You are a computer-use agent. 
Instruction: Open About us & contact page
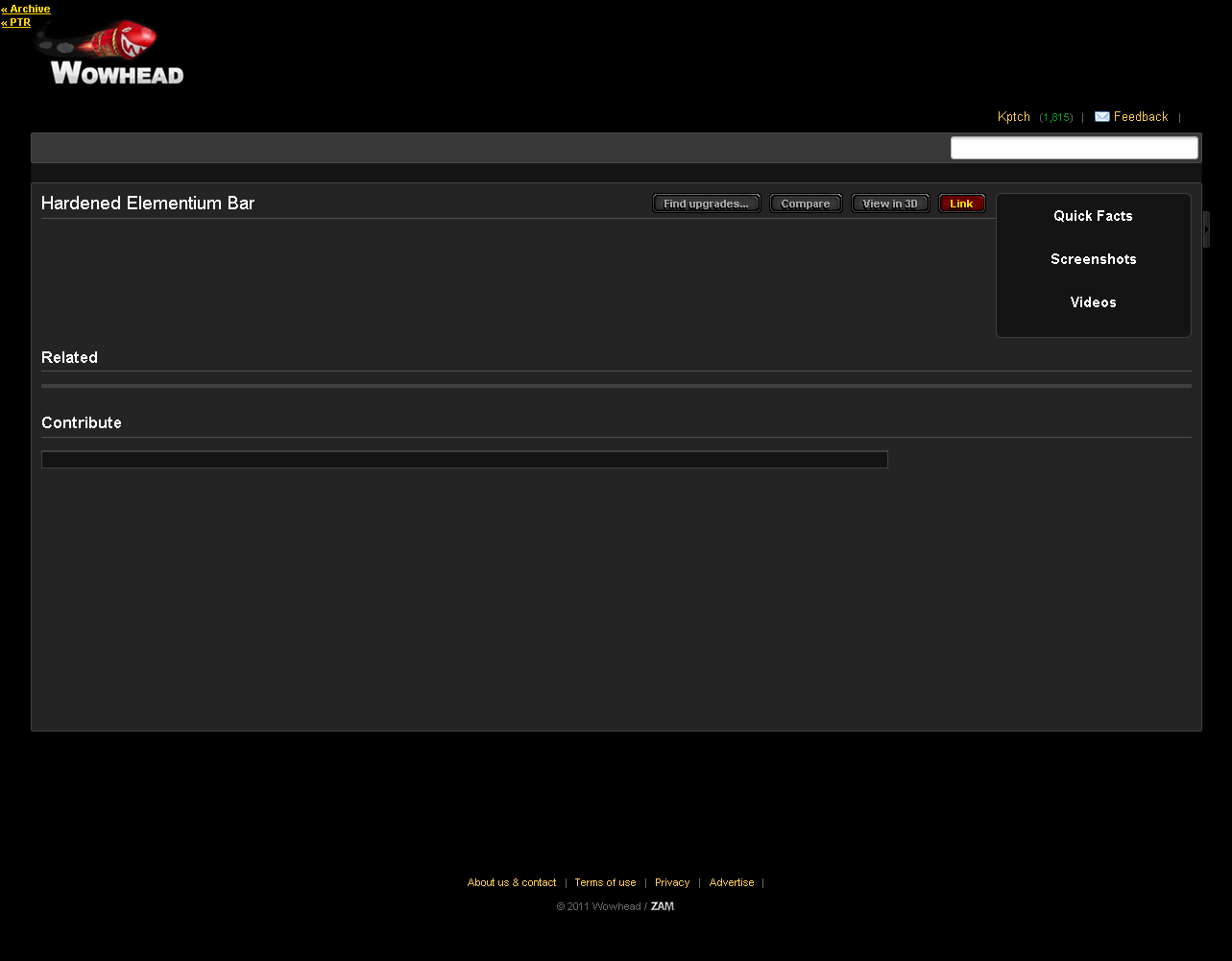[x=512, y=882]
